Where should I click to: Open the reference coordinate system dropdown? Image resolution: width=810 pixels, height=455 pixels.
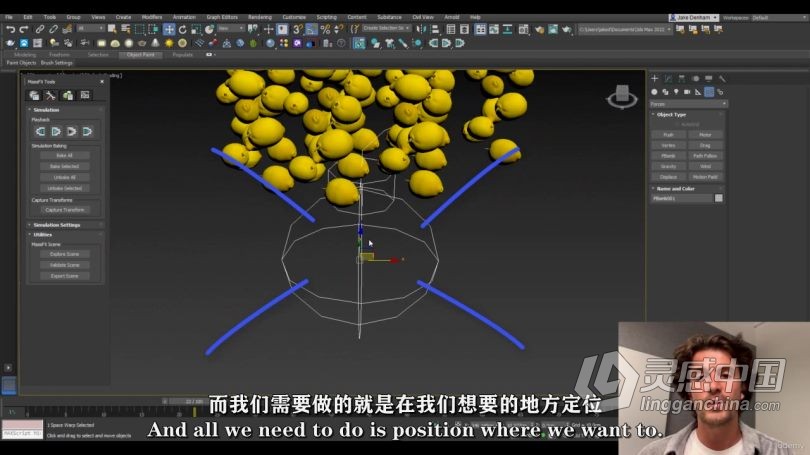(231, 29)
